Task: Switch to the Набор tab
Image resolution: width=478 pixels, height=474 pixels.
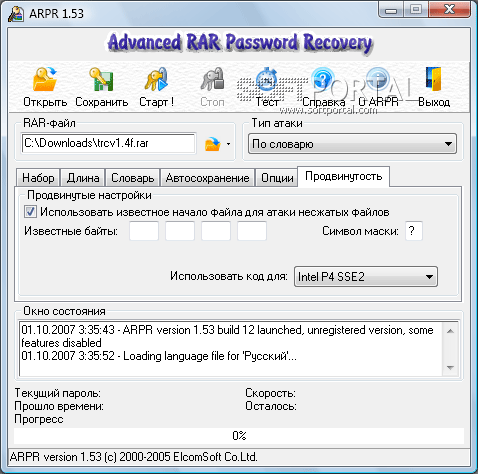Action: (38, 178)
